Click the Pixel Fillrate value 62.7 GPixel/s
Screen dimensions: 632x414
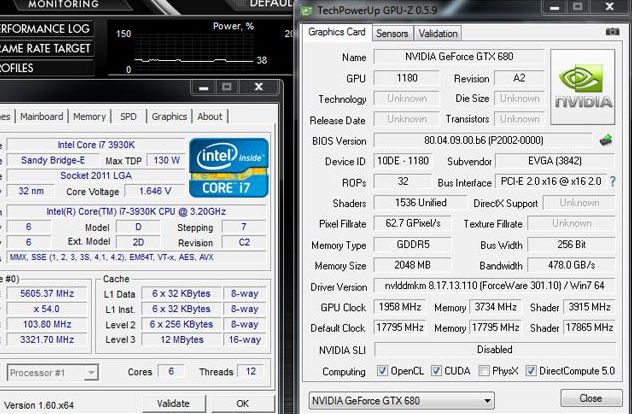[412, 223]
